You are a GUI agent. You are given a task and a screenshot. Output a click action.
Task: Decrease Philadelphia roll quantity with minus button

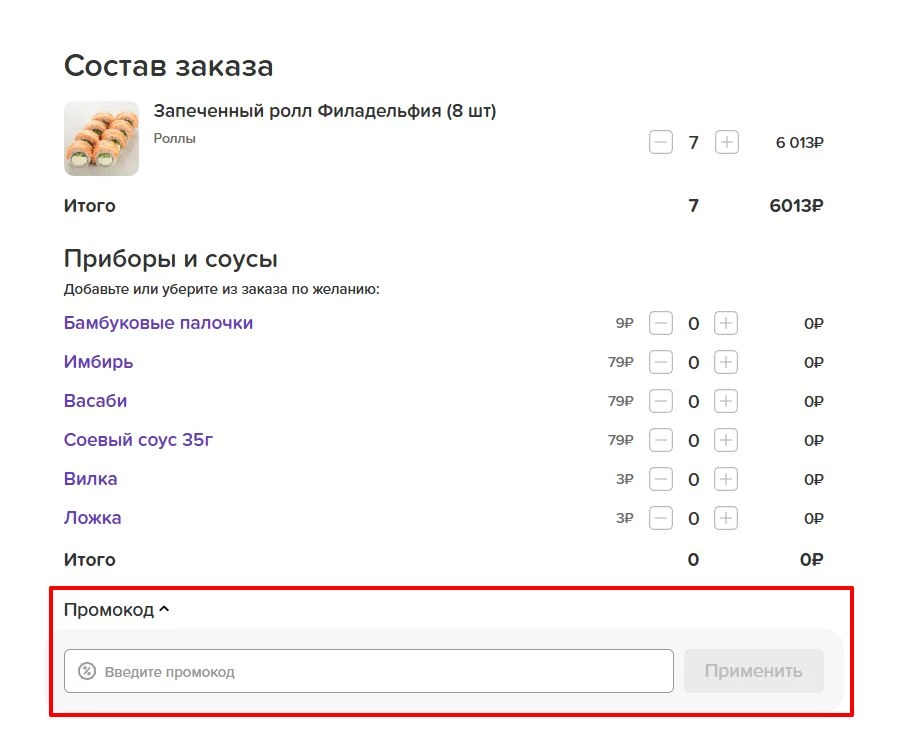(661, 143)
